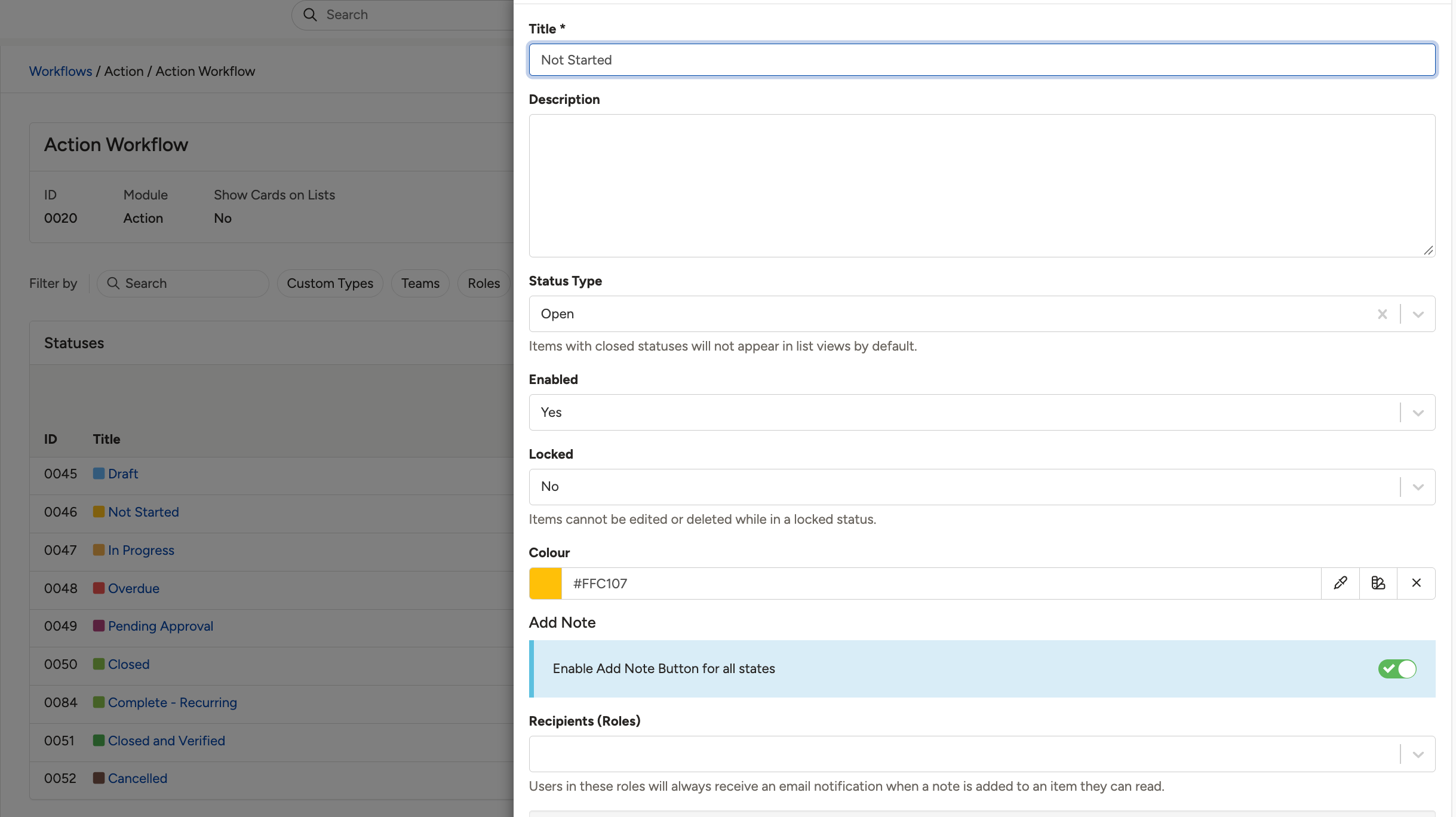Expand the Status Type dropdown arrow
The image size is (1456, 817).
(1418, 314)
